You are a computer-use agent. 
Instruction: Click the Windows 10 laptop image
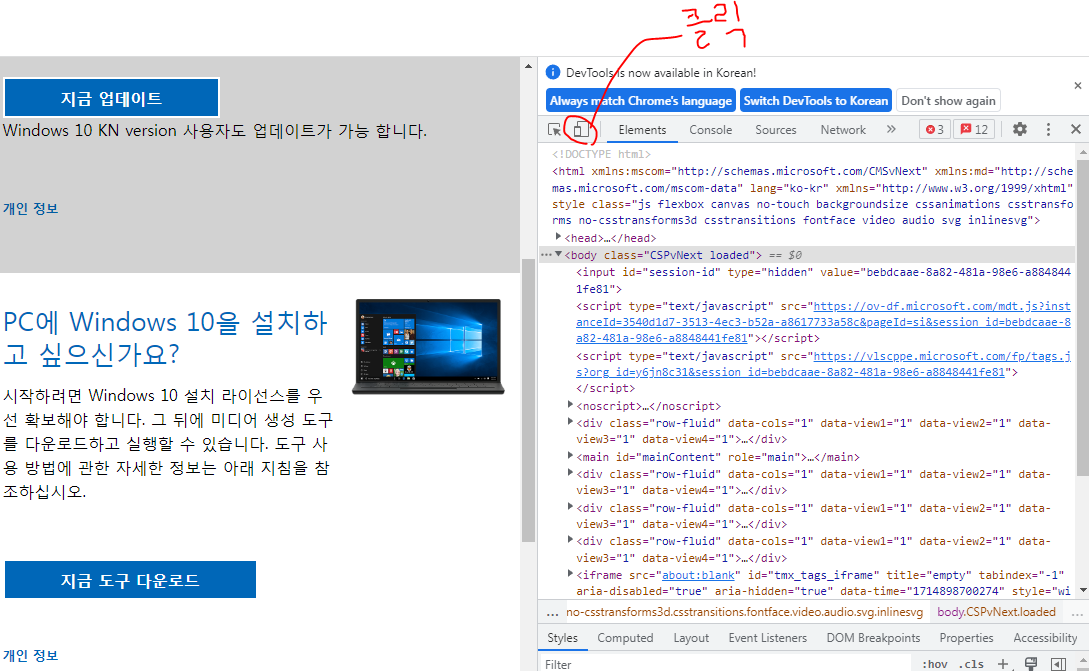pyautogui.click(x=429, y=347)
